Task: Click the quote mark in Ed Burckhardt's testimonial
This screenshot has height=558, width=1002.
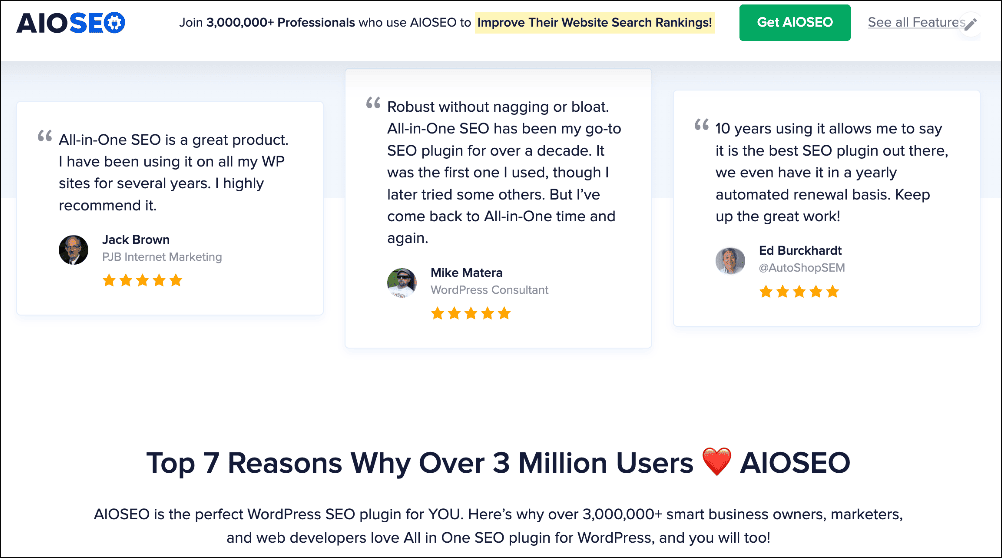Action: (x=702, y=125)
